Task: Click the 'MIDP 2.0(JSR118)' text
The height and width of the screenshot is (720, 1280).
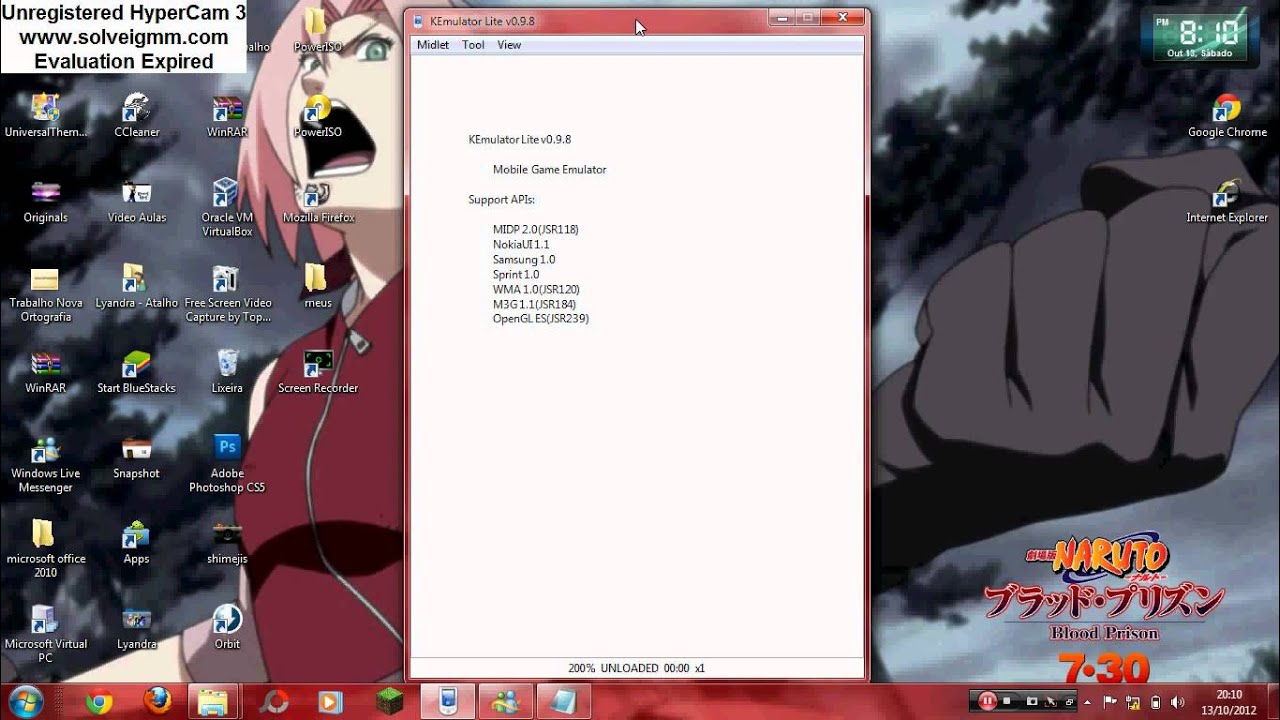Action: 535,229
